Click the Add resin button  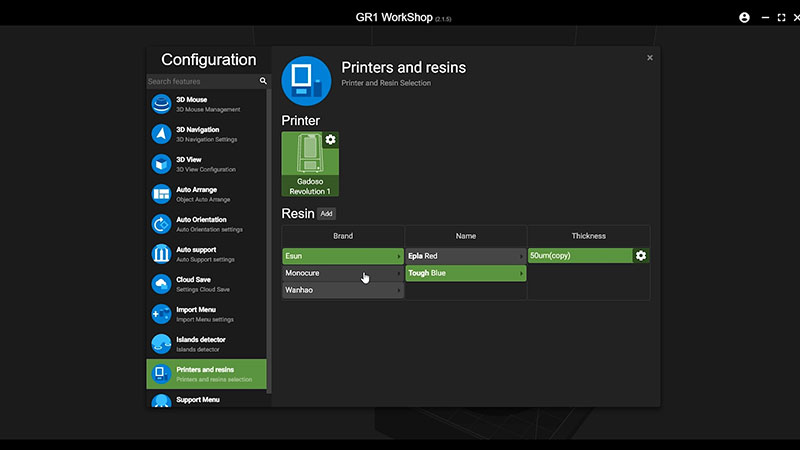pos(327,214)
